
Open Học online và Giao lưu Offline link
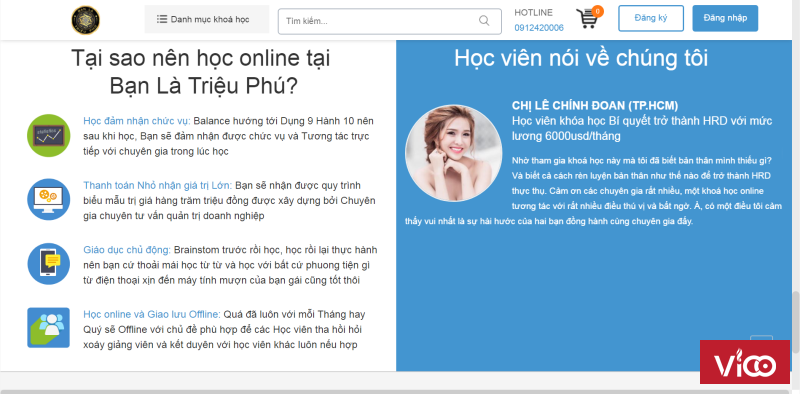(152, 314)
